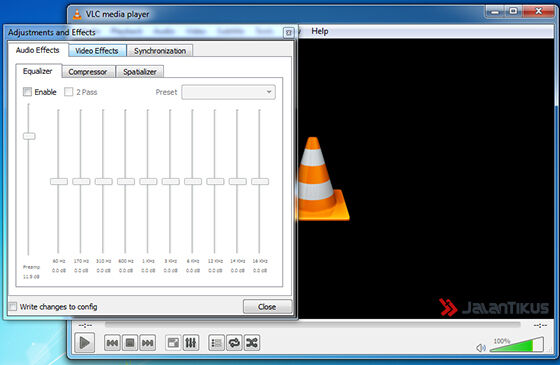Maximize the VLC media player window
The width and height of the screenshot is (560, 365).
[513, 12]
